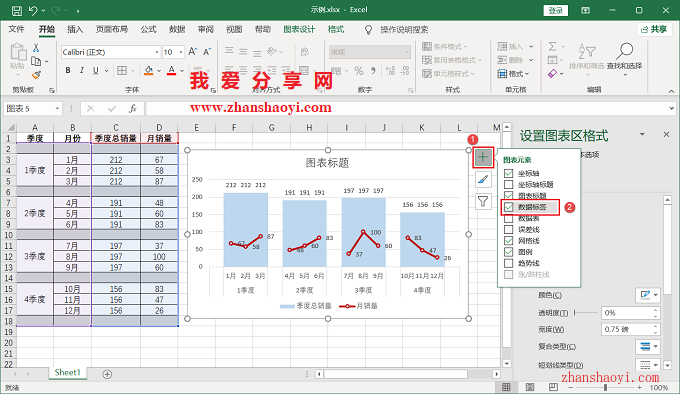680x394 pixels.
Task: Toggle the 数据表 checkbox
Action: [x=509, y=218]
